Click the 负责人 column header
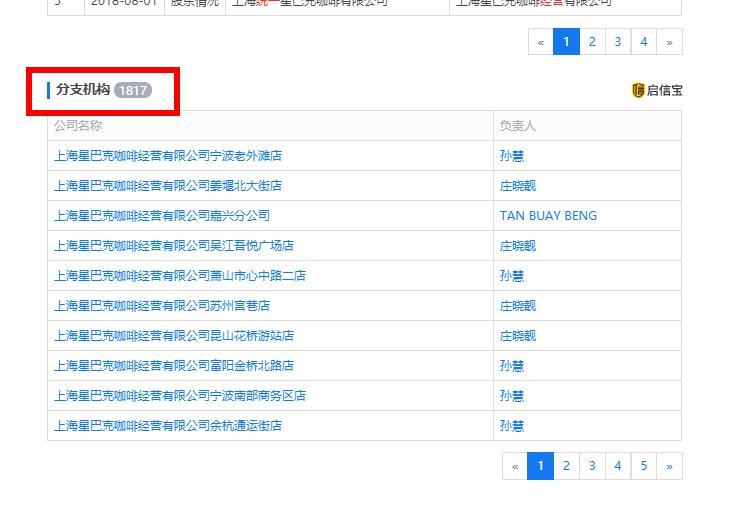The image size is (729, 514). pos(518,125)
